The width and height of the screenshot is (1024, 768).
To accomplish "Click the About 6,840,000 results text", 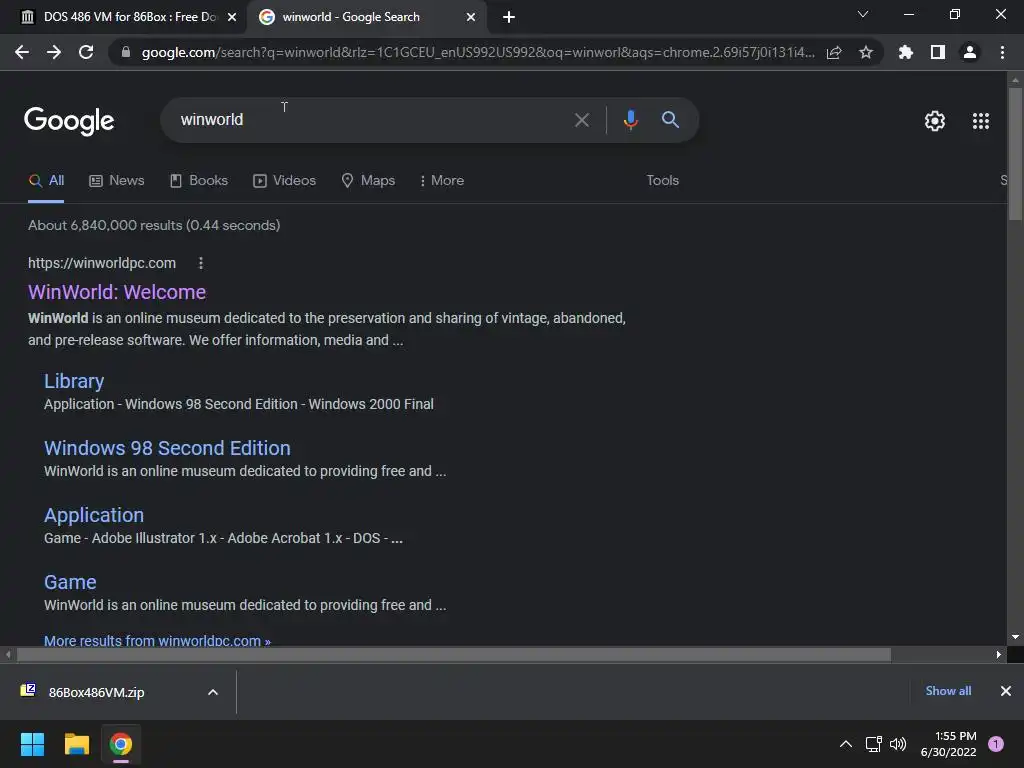I will click(154, 225).
